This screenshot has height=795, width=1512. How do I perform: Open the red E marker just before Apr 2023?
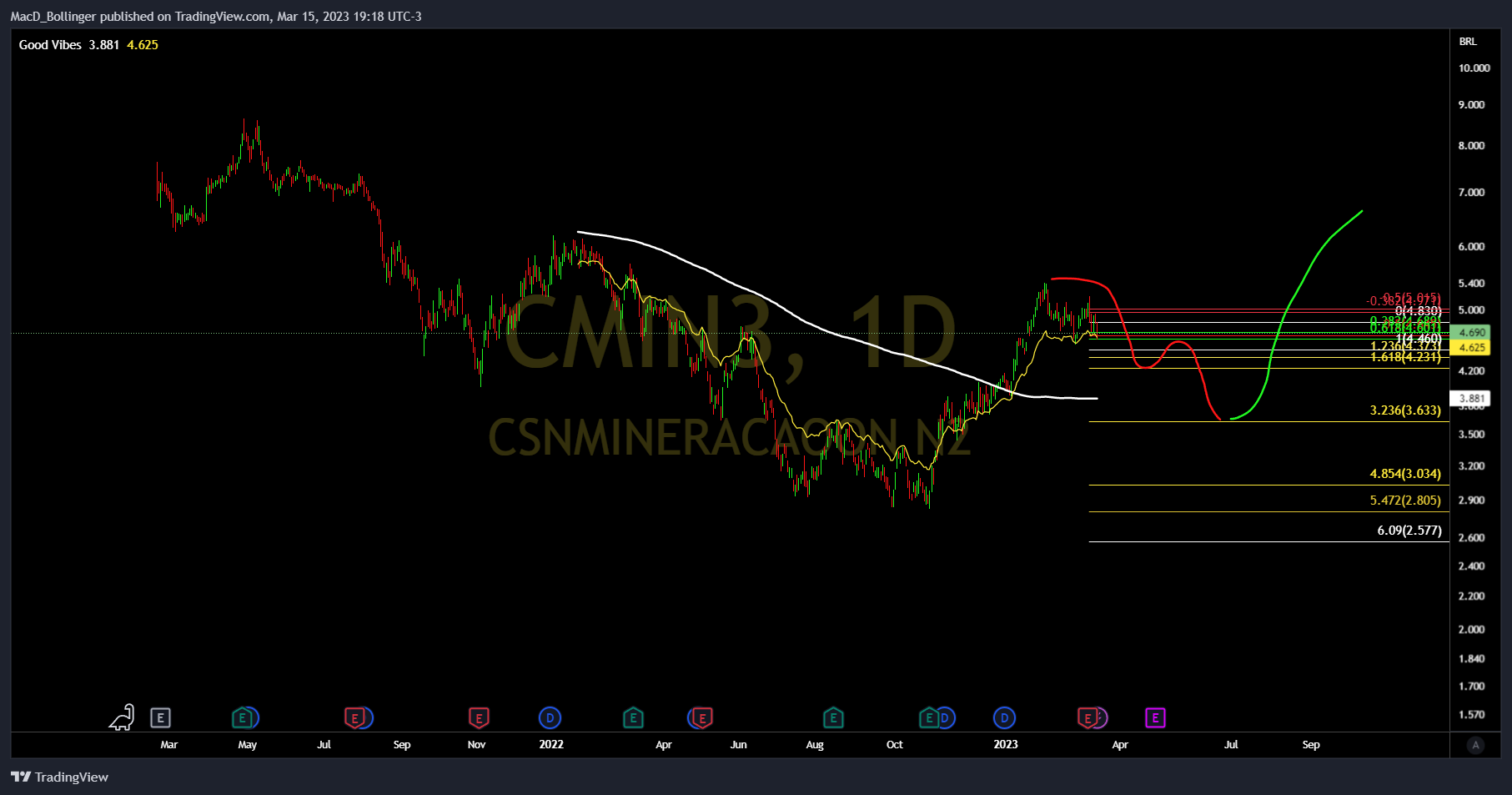click(1088, 717)
